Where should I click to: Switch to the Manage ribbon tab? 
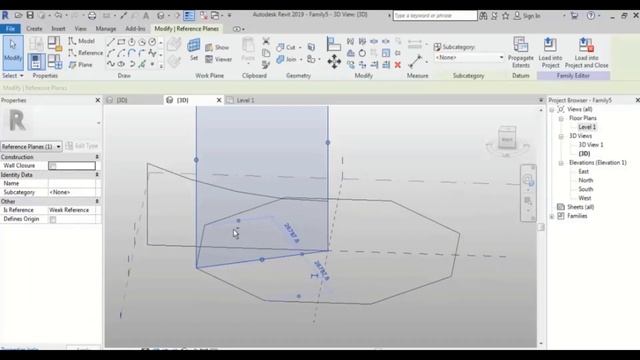point(106,29)
